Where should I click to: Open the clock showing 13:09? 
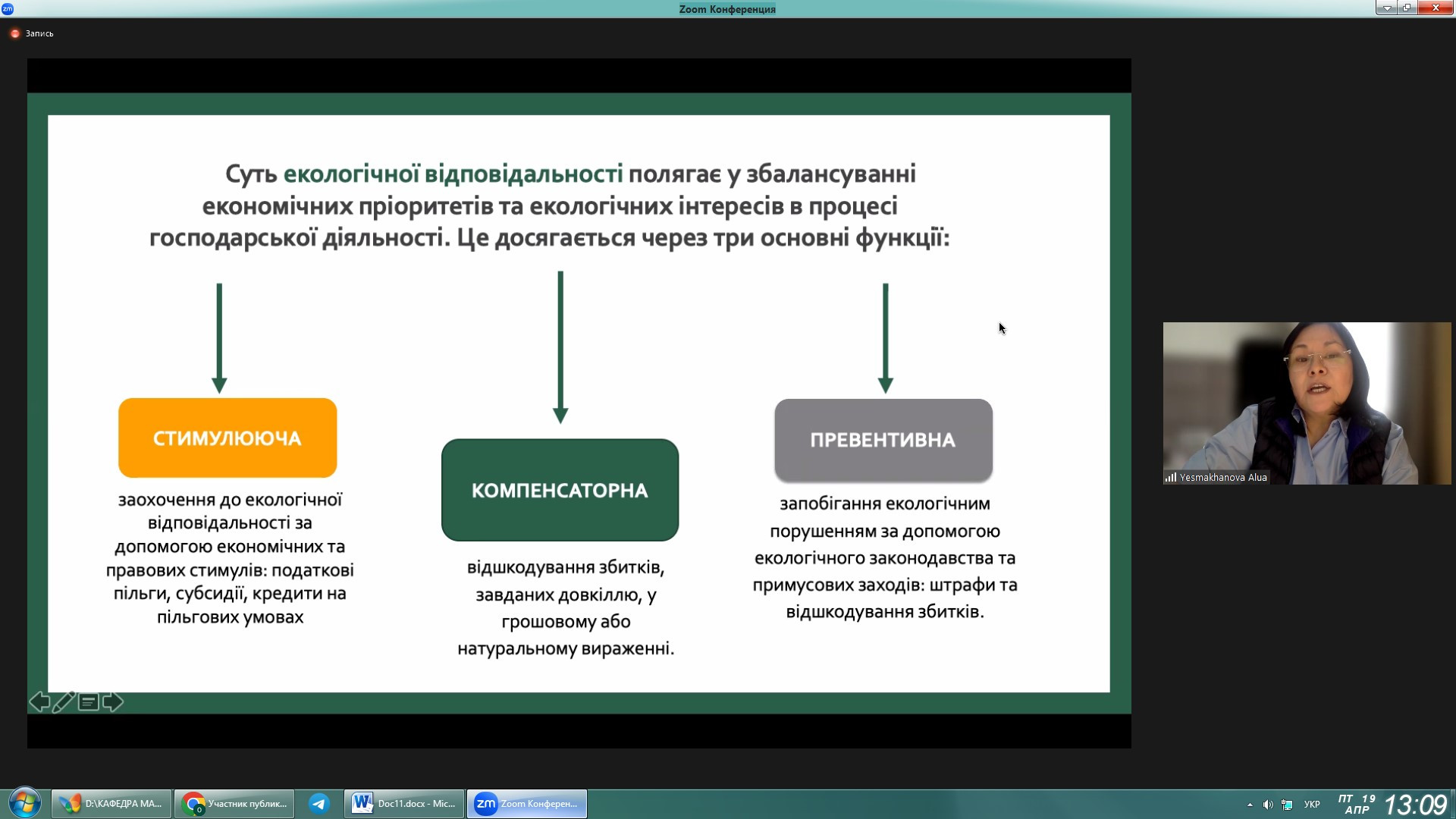pos(1415,805)
